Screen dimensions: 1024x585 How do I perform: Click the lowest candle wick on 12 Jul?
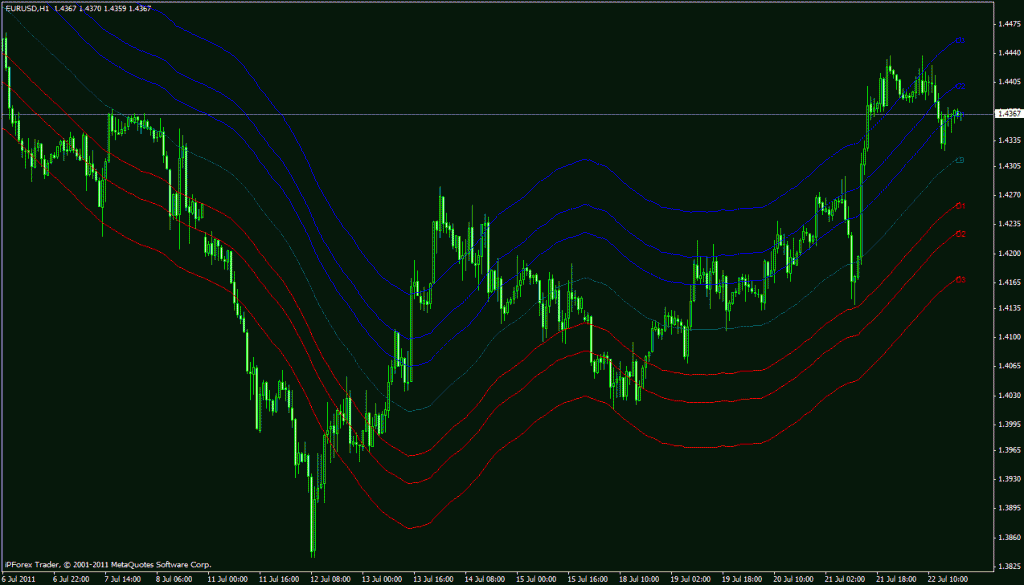coord(313,553)
